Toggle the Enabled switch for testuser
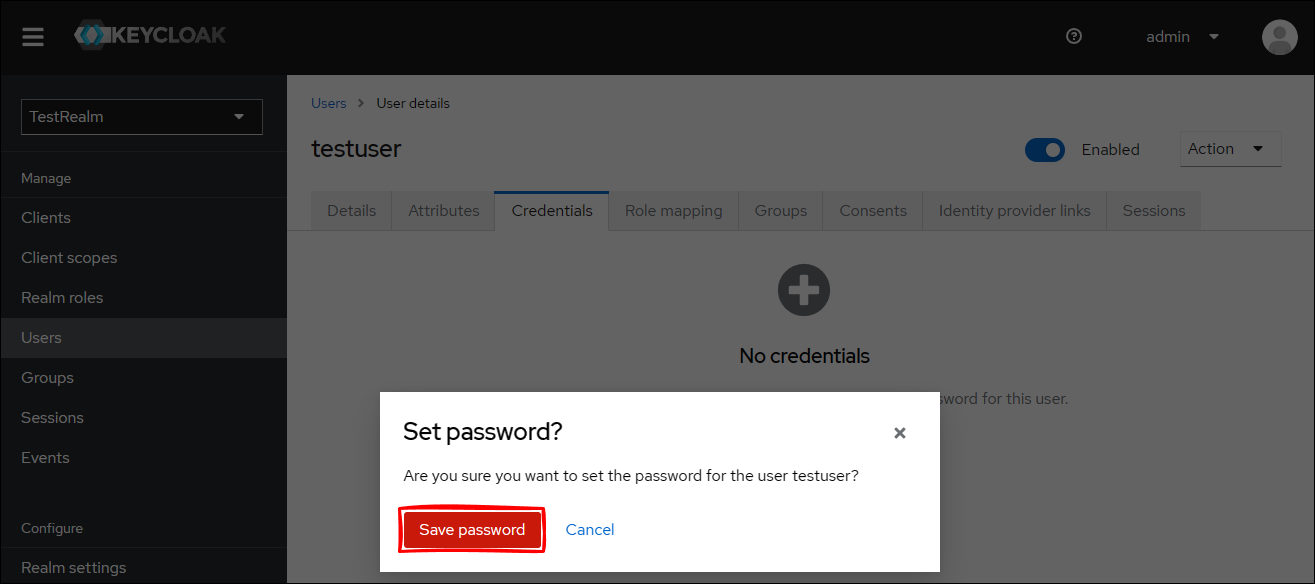The height and width of the screenshot is (584, 1315). coord(1045,150)
